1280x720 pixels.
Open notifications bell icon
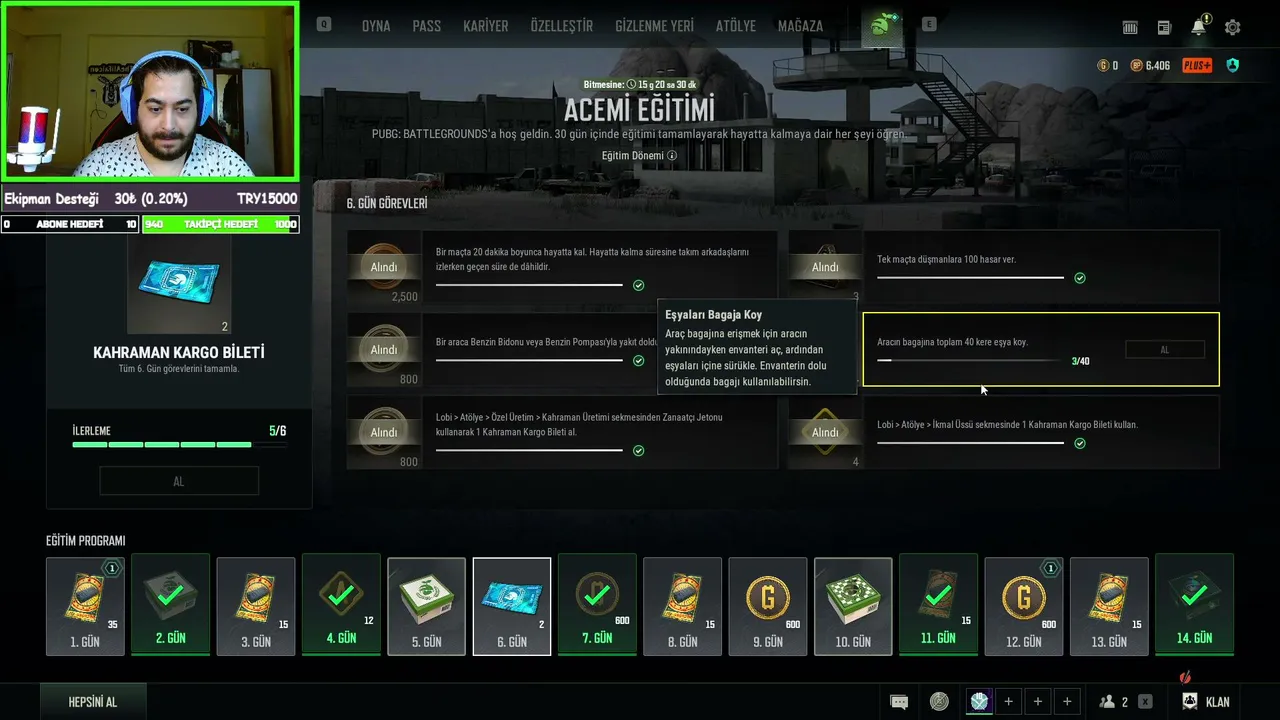coord(1199,27)
